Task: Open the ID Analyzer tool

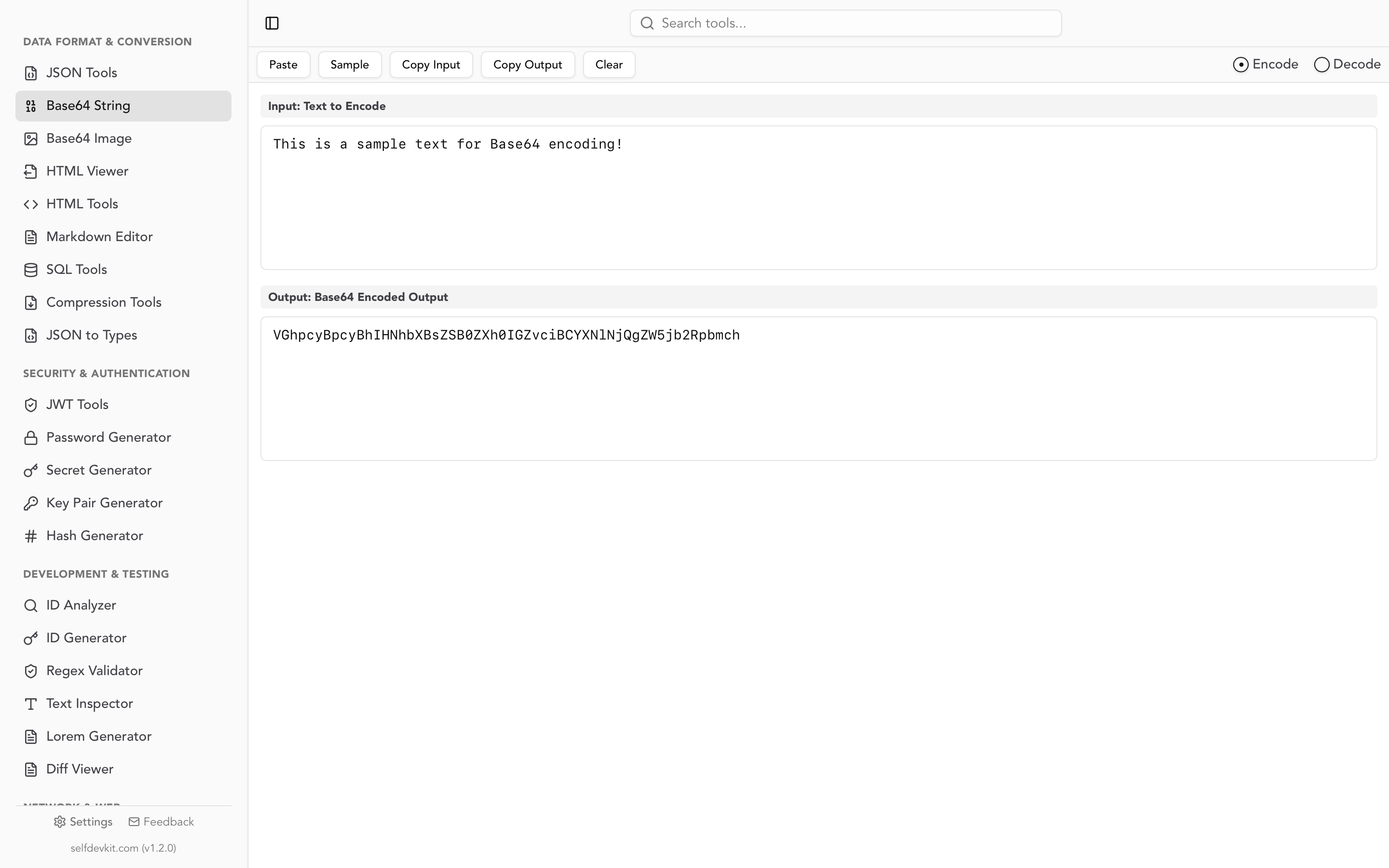Action: click(123, 605)
